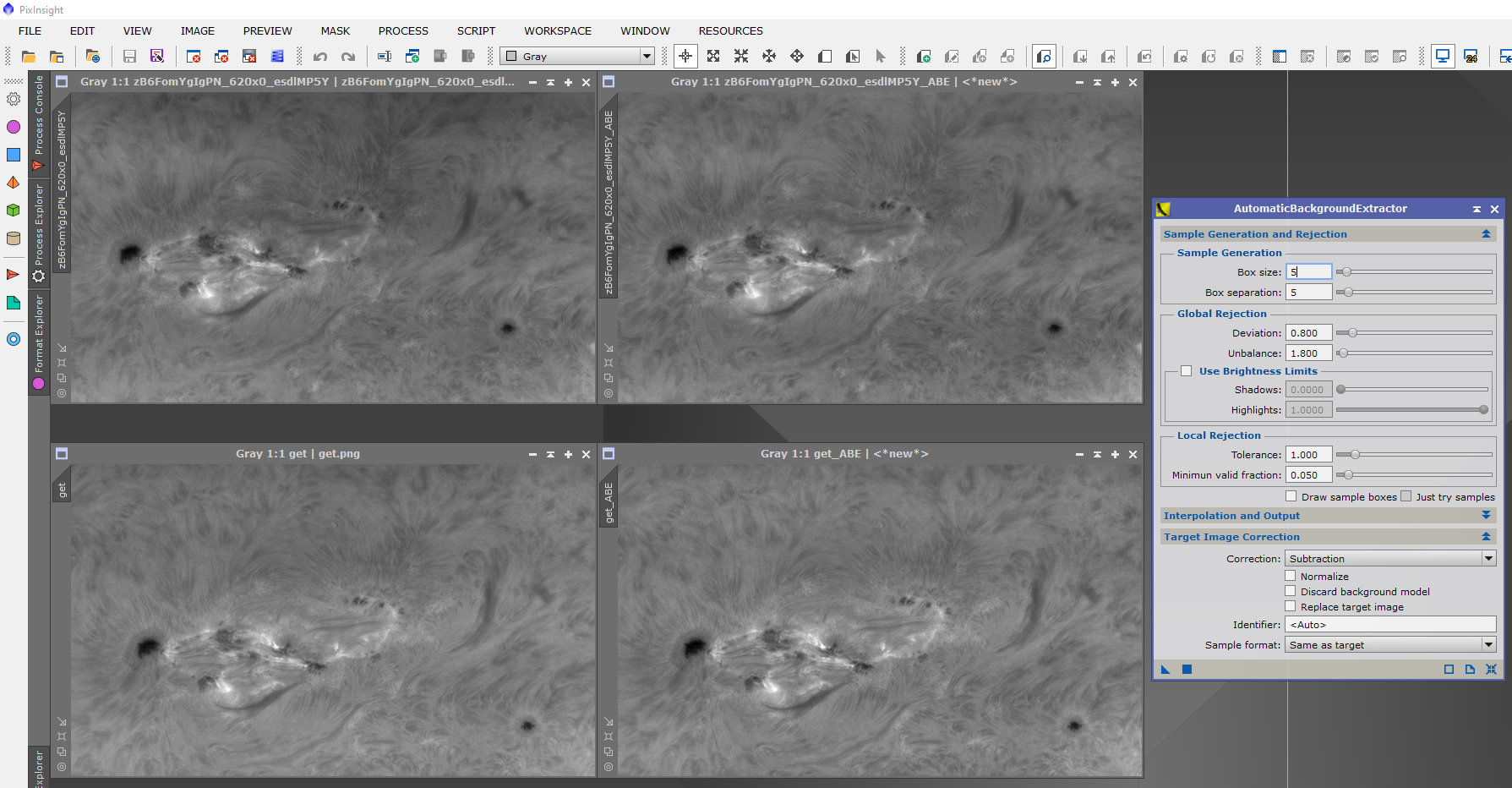Image resolution: width=1512 pixels, height=788 pixels.
Task: Click the Unbalance value field
Action: click(1308, 353)
